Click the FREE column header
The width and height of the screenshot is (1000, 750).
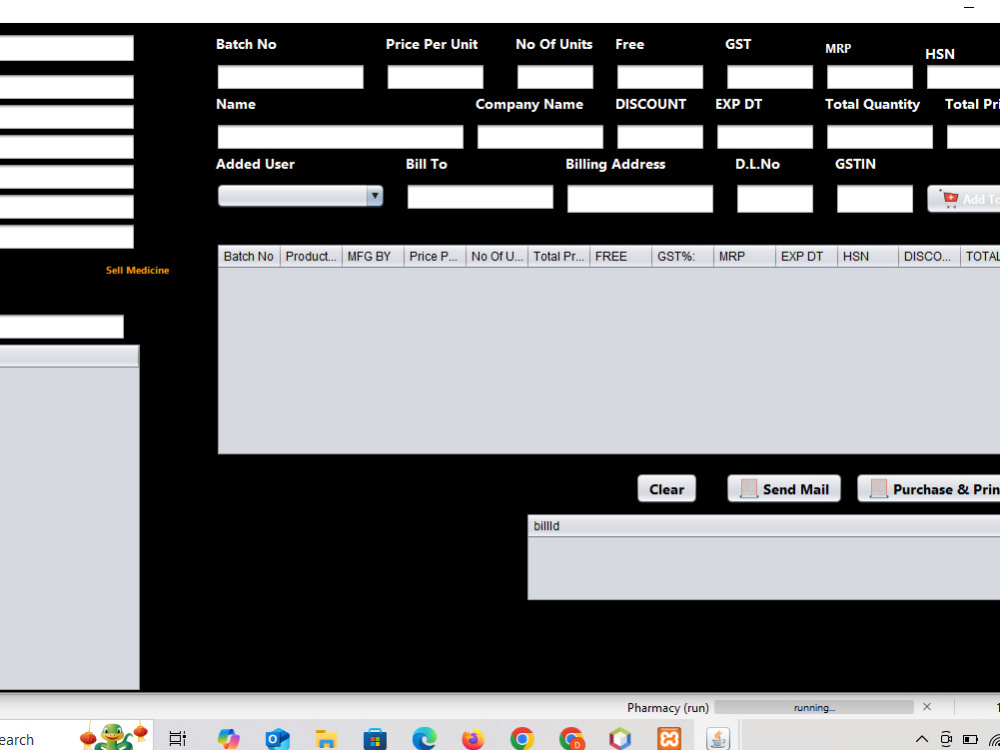[x=620, y=256]
